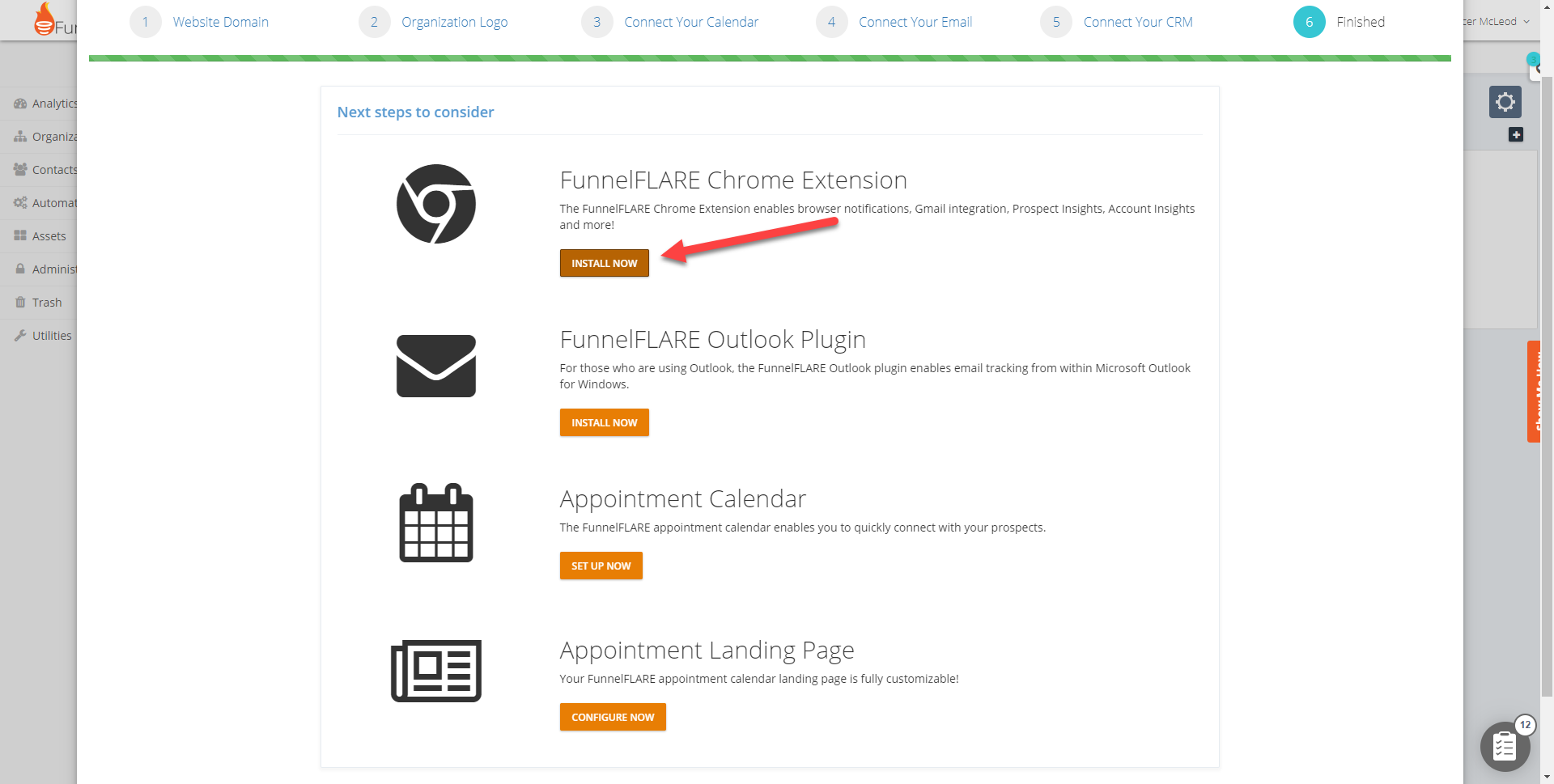The height and width of the screenshot is (784, 1554).
Task: Click the Next steps to consider heading
Action: coord(415,112)
